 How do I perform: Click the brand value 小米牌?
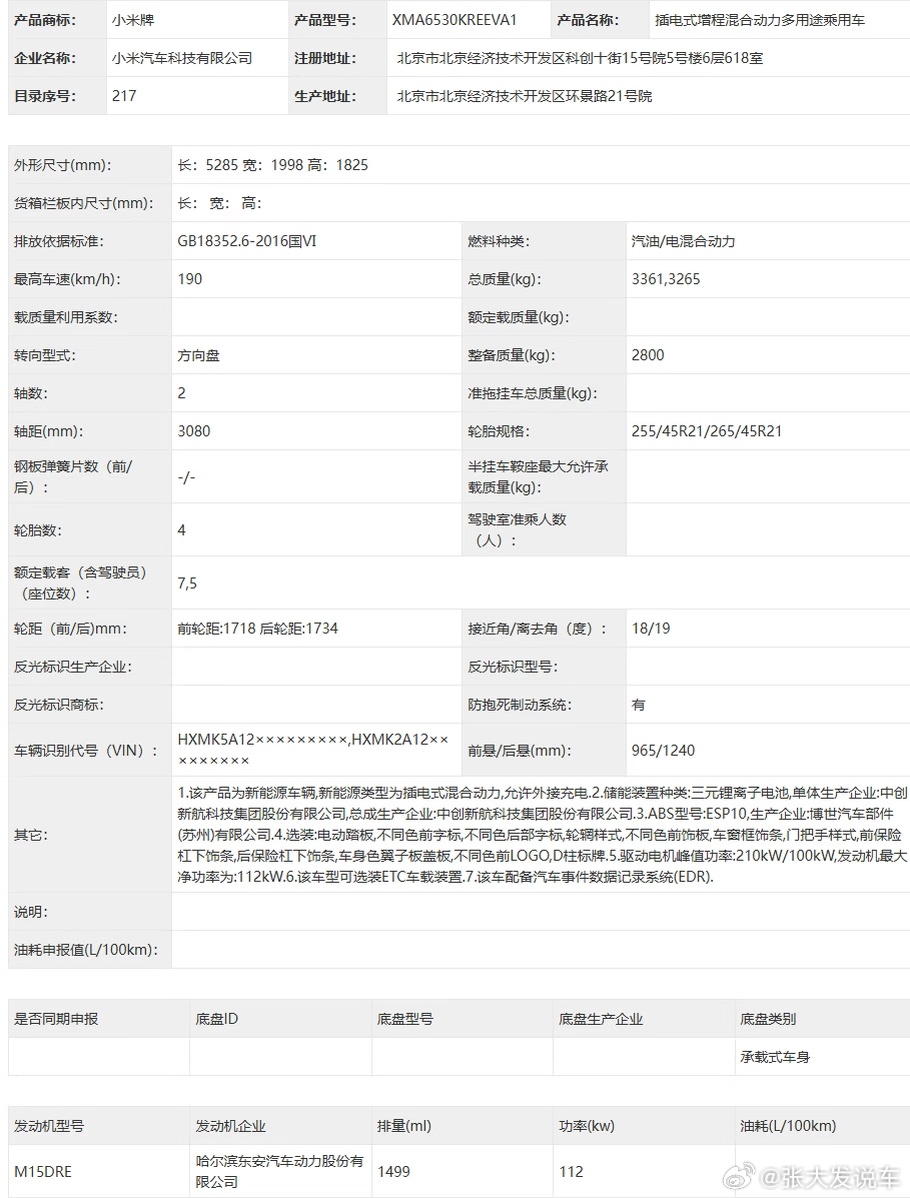coord(133,20)
